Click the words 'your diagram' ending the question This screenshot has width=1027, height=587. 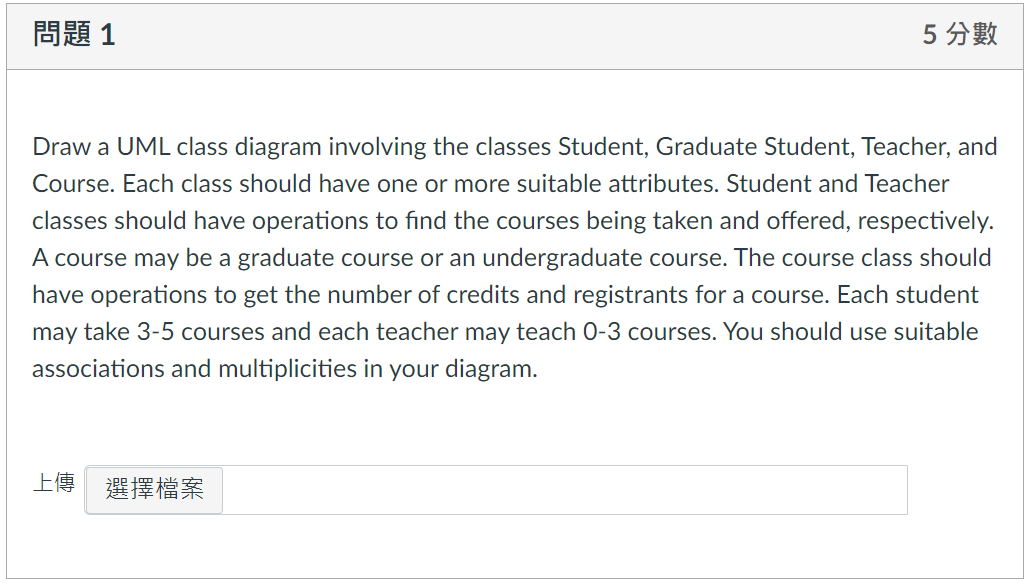point(463,369)
